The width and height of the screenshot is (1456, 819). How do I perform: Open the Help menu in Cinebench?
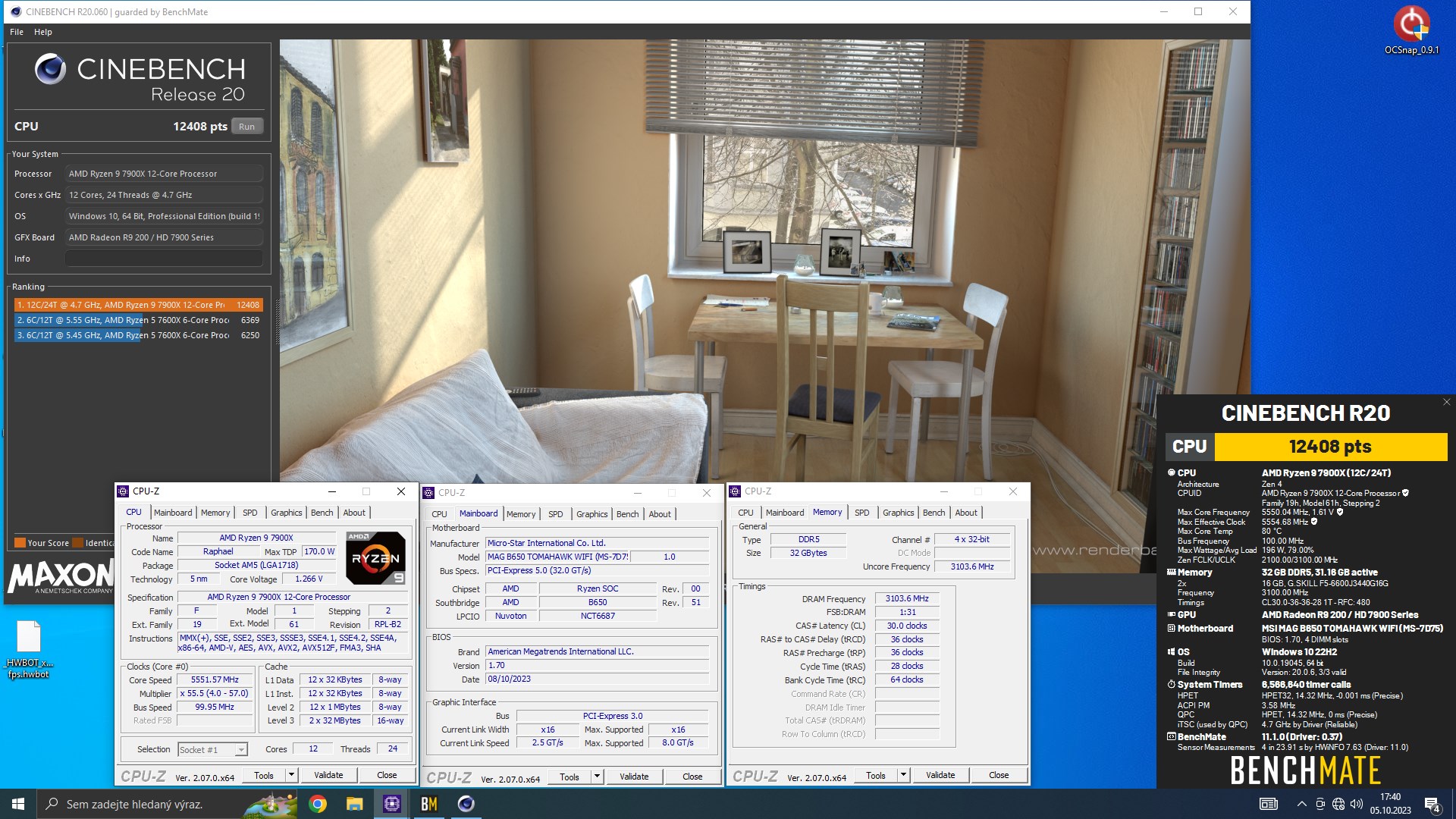[x=43, y=32]
